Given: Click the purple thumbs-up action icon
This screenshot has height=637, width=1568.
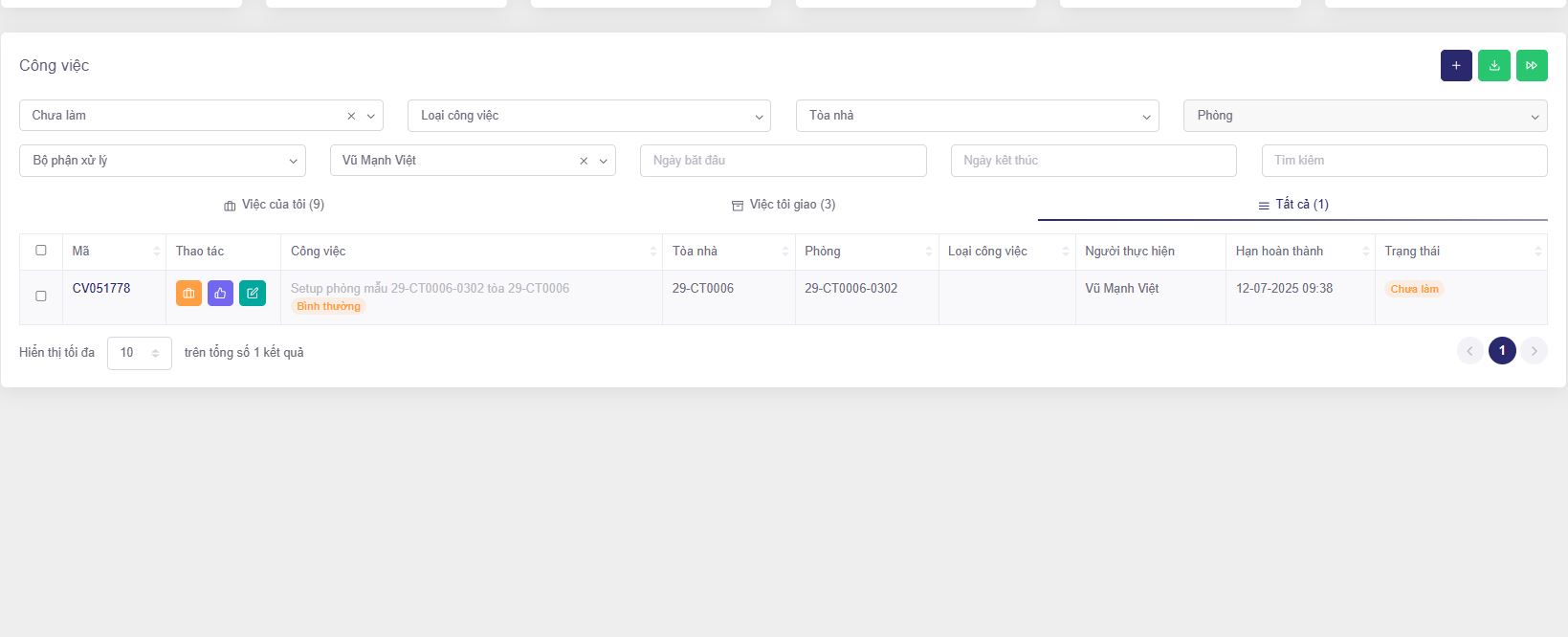Looking at the screenshot, I should pos(220,294).
